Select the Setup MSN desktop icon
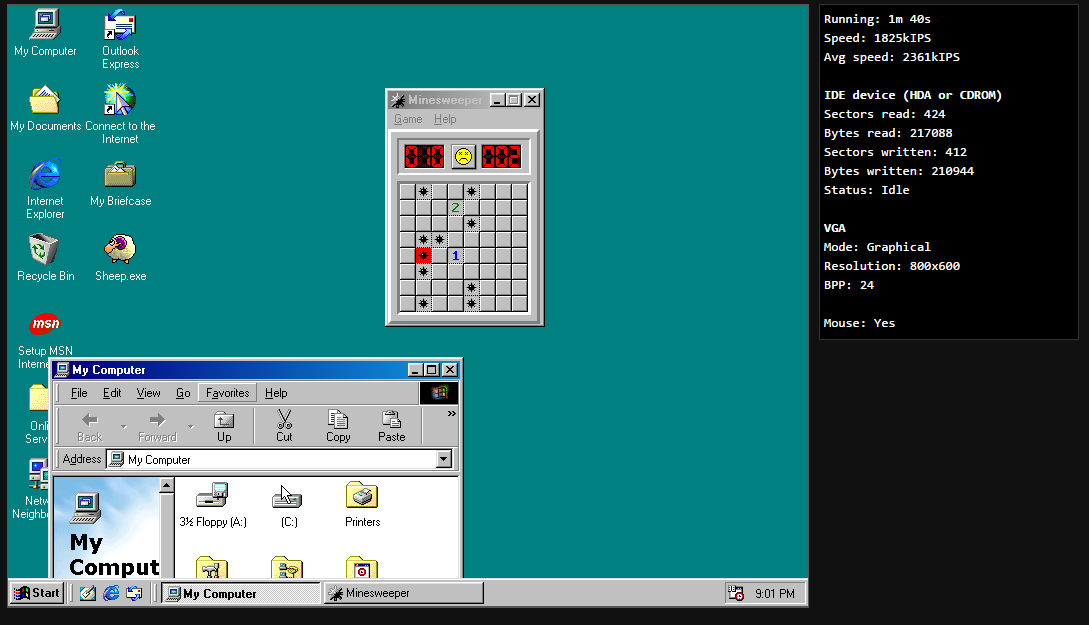The image size is (1089, 625). click(45, 339)
